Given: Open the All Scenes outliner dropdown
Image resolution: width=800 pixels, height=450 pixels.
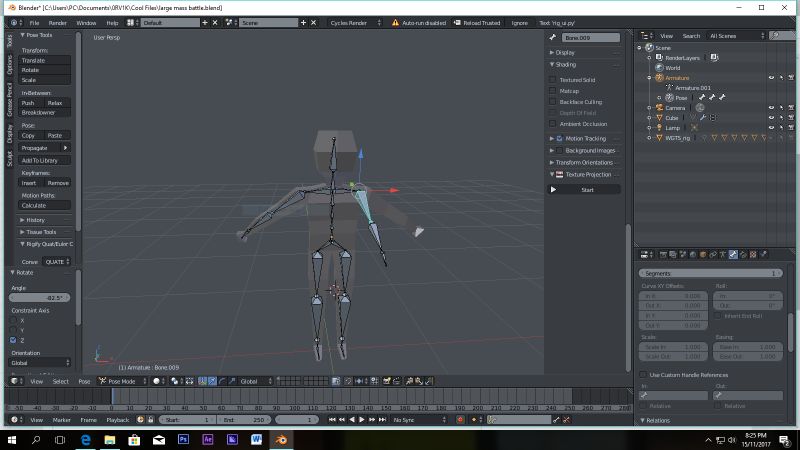Looking at the screenshot, I should pyautogui.click(x=736, y=36).
